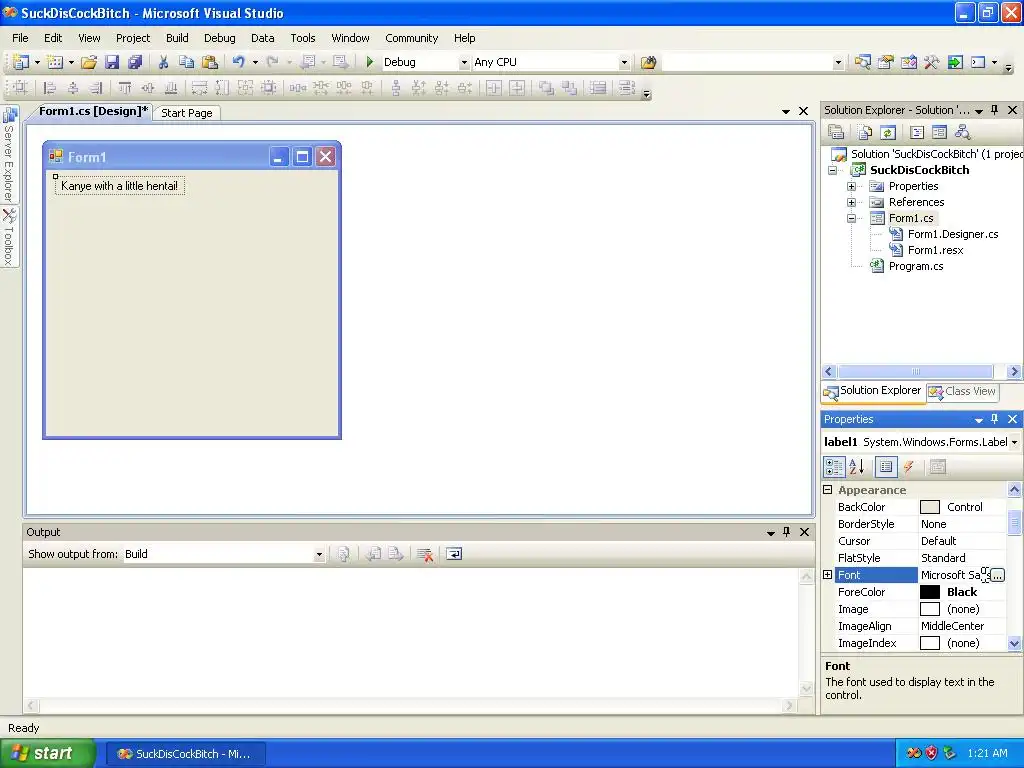Click the New Project toolbar icon
The image size is (1024, 768).
[20, 62]
